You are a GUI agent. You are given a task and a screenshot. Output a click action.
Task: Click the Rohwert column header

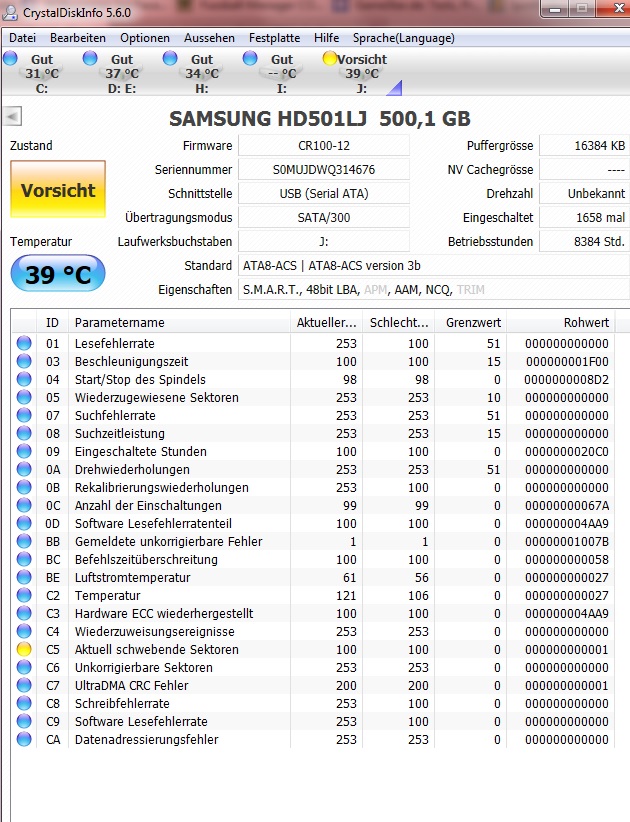pos(561,322)
